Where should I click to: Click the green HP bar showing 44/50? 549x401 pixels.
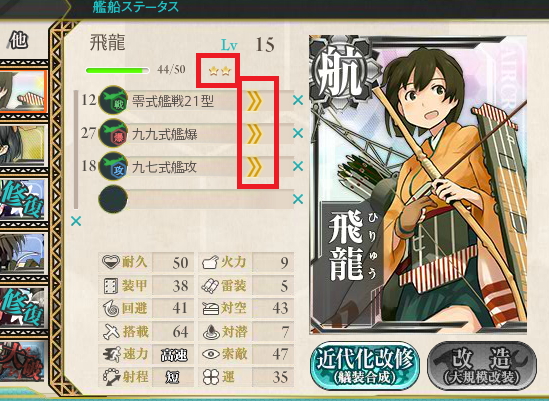118,70
